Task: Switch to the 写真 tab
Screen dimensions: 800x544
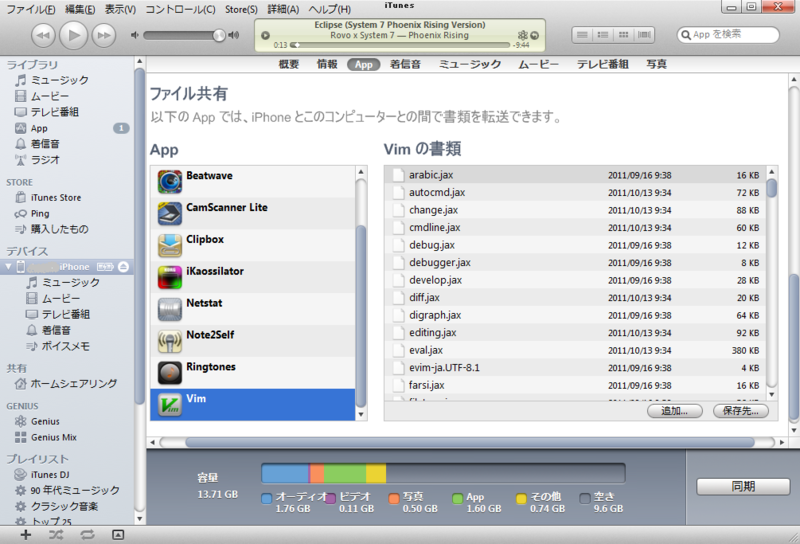Action: coord(656,64)
